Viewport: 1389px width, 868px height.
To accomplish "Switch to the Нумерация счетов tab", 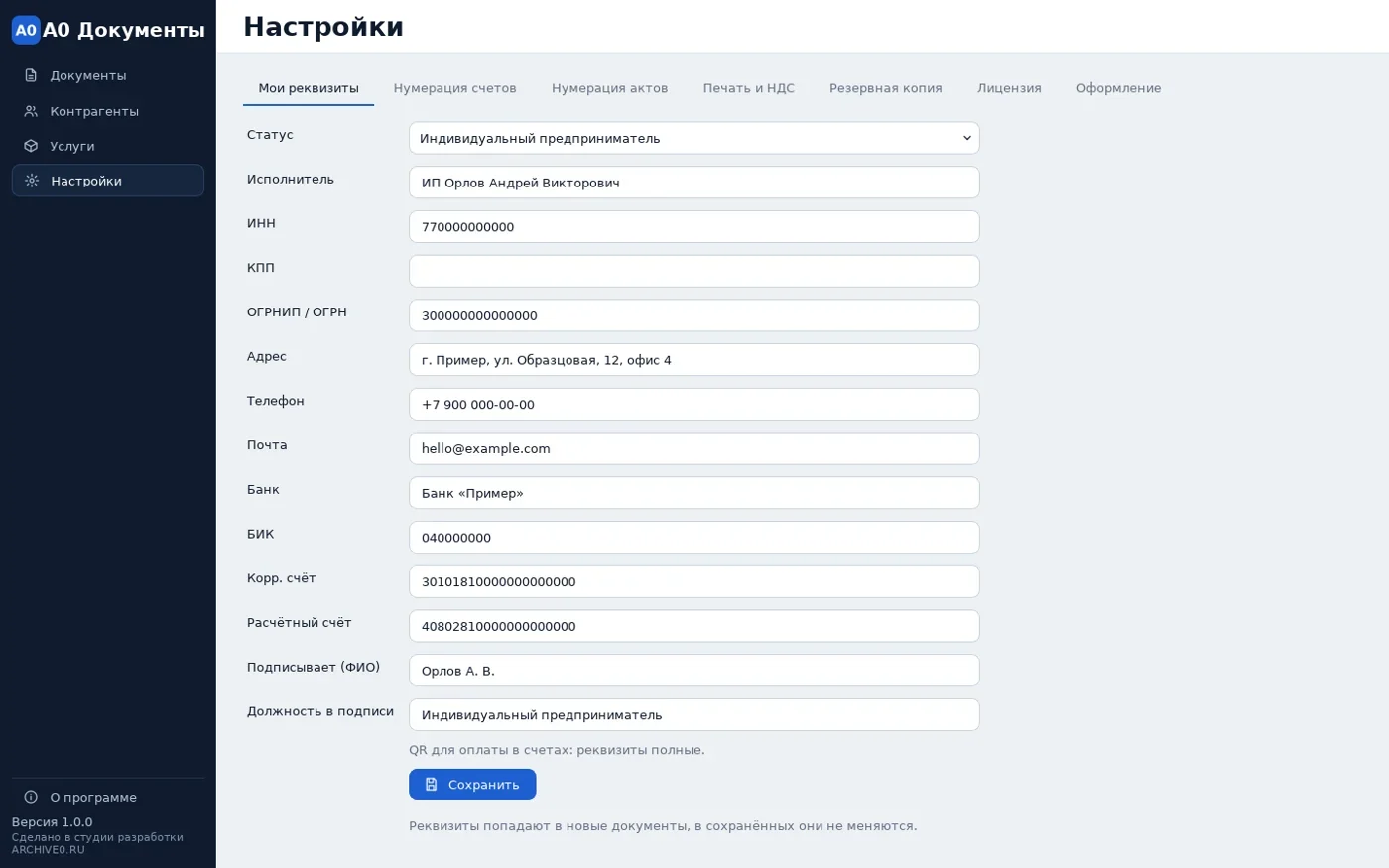I will [454, 88].
